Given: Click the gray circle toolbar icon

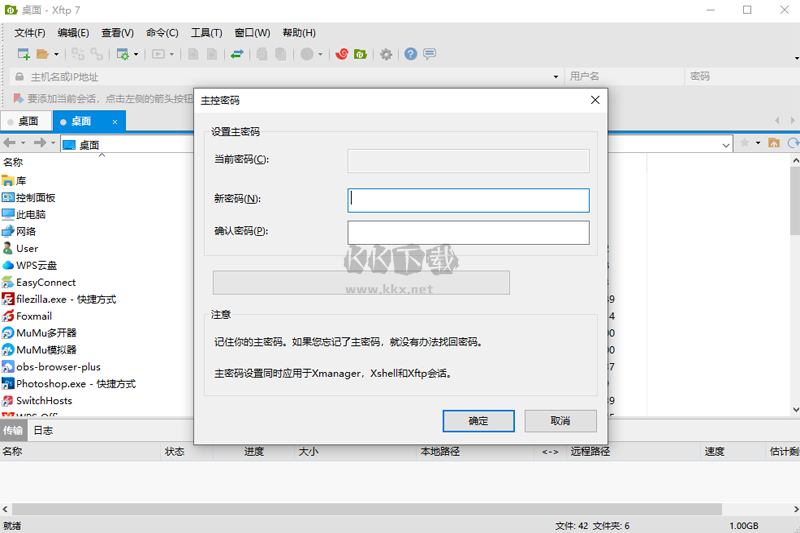Looking at the screenshot, I should pyautogui.click(x=307, y=54).
